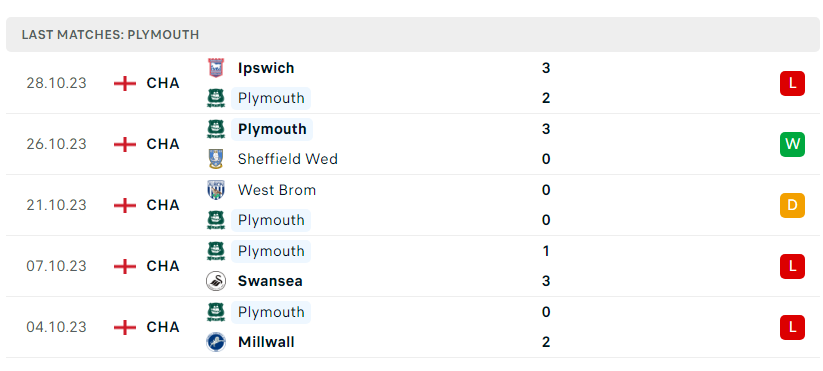Click the Last Matches: Plymouth header
The height and width of the screenshot is (371, 823).
pos(110,35)
